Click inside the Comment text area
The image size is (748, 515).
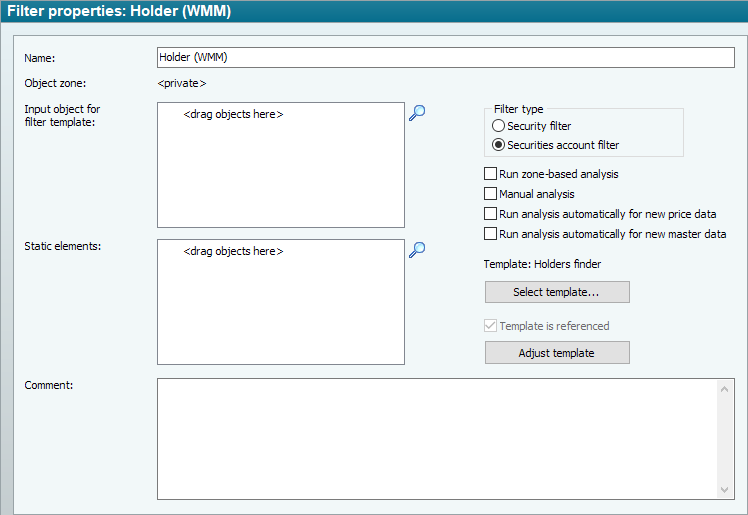(436, 438)
